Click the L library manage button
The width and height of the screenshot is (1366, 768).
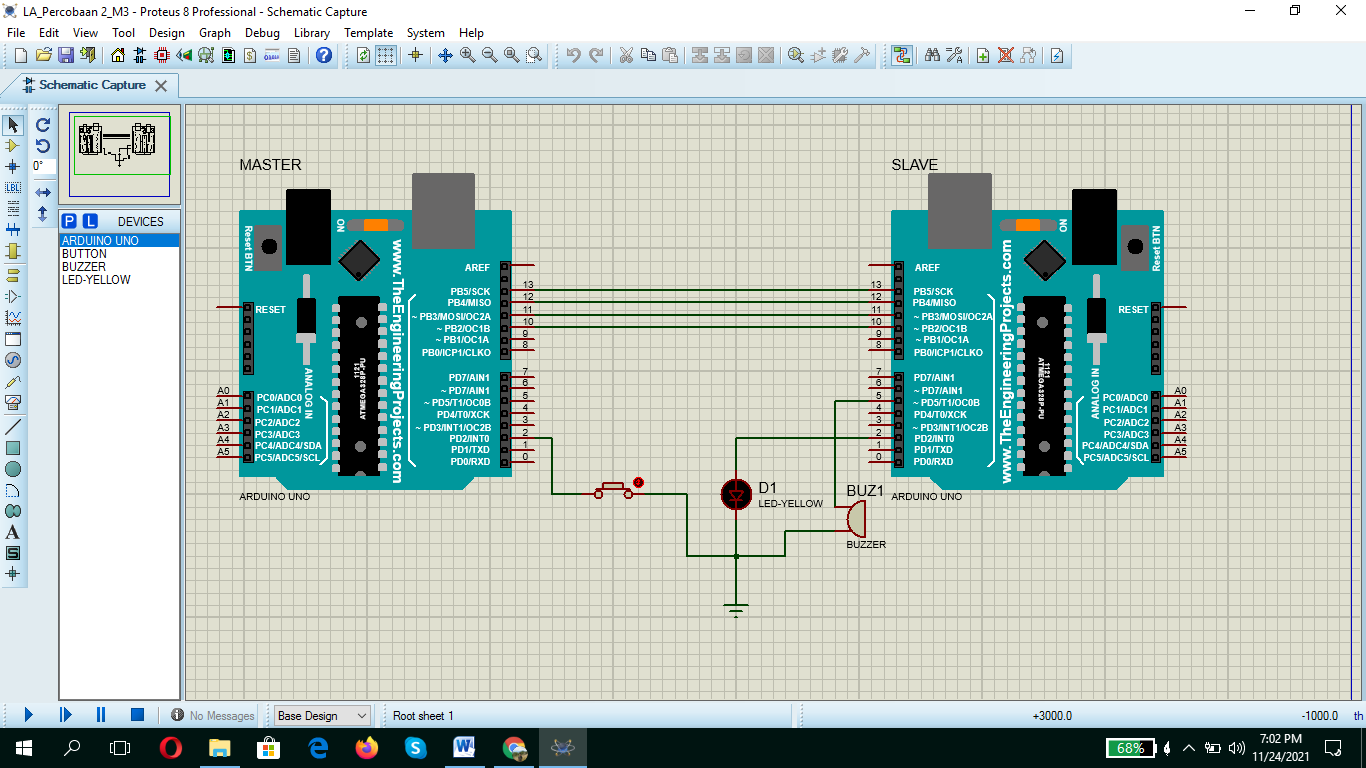(90, 221)
